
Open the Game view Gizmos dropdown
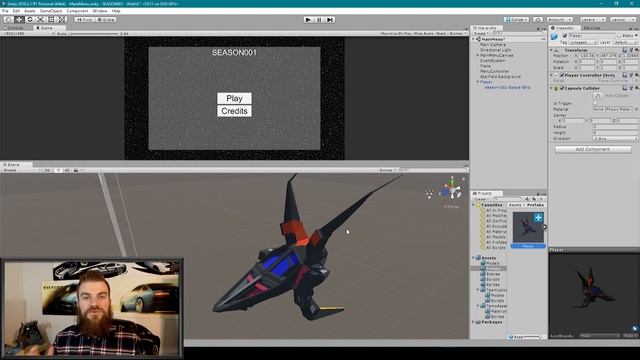click(x=457, y=33)
